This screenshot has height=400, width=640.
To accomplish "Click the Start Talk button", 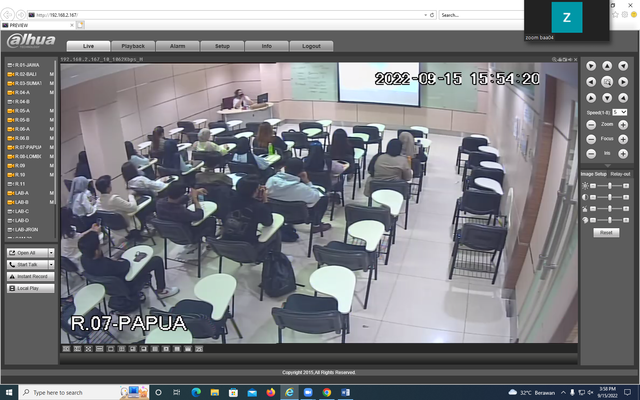I will (27, 264).
